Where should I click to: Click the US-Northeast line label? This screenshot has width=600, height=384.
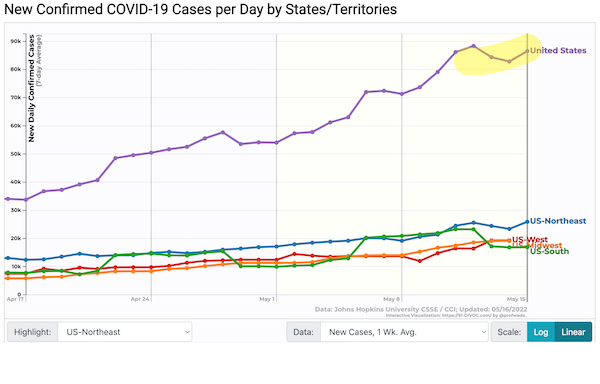pos(558,221)
